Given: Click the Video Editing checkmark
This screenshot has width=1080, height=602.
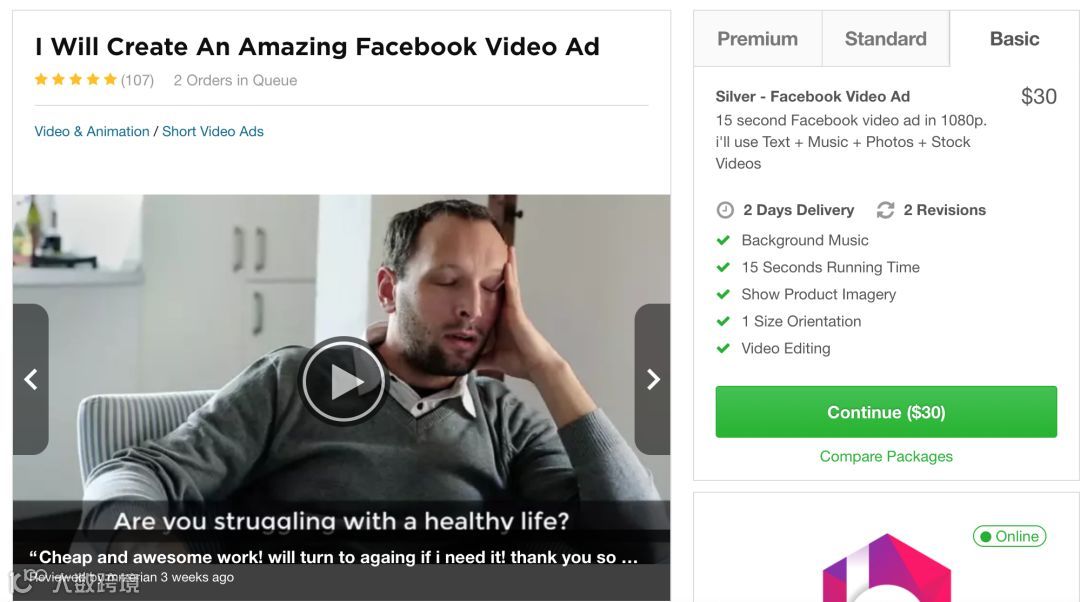Looking at the screenshot, I should point(723,349).
